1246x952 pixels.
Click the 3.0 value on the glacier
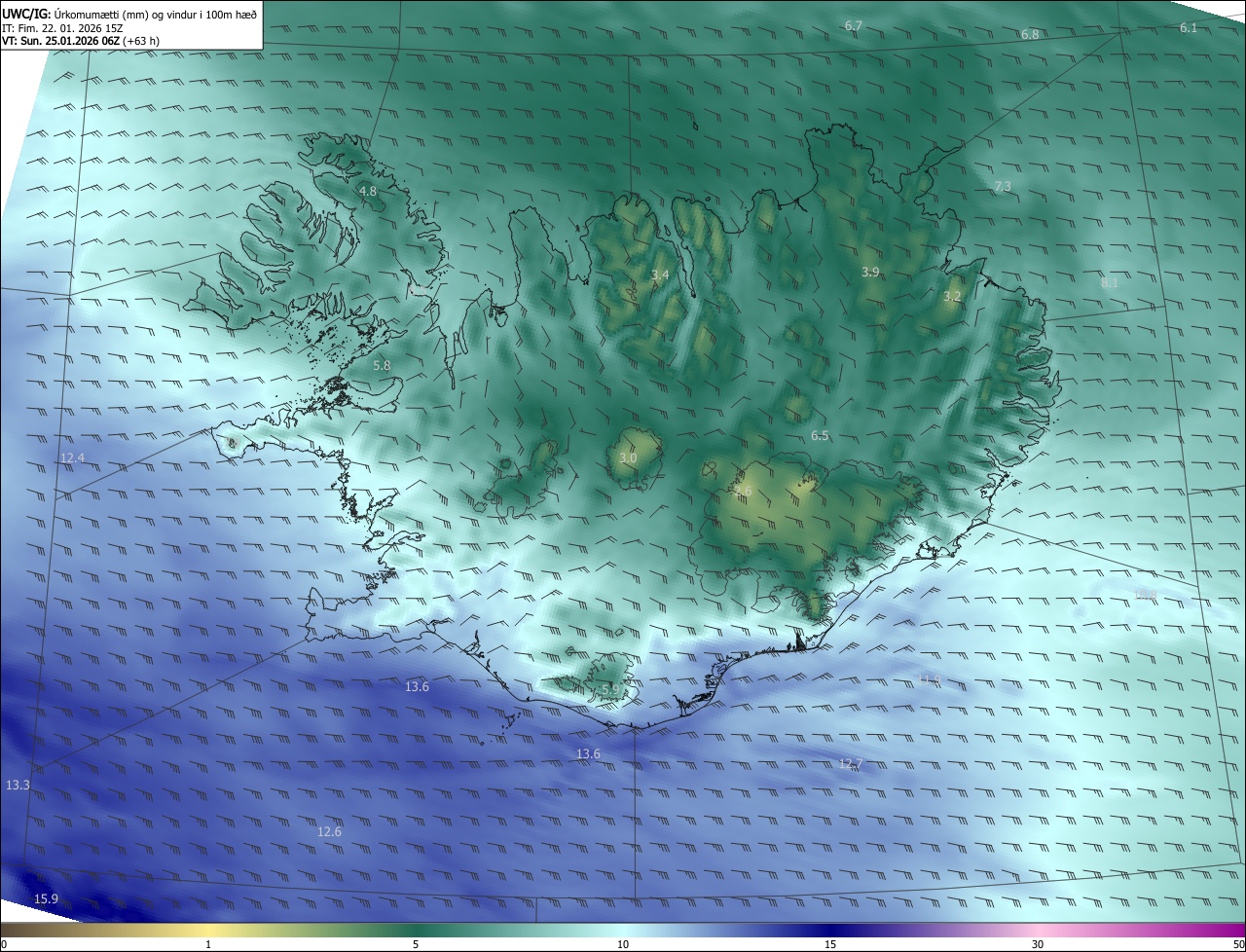628,458
